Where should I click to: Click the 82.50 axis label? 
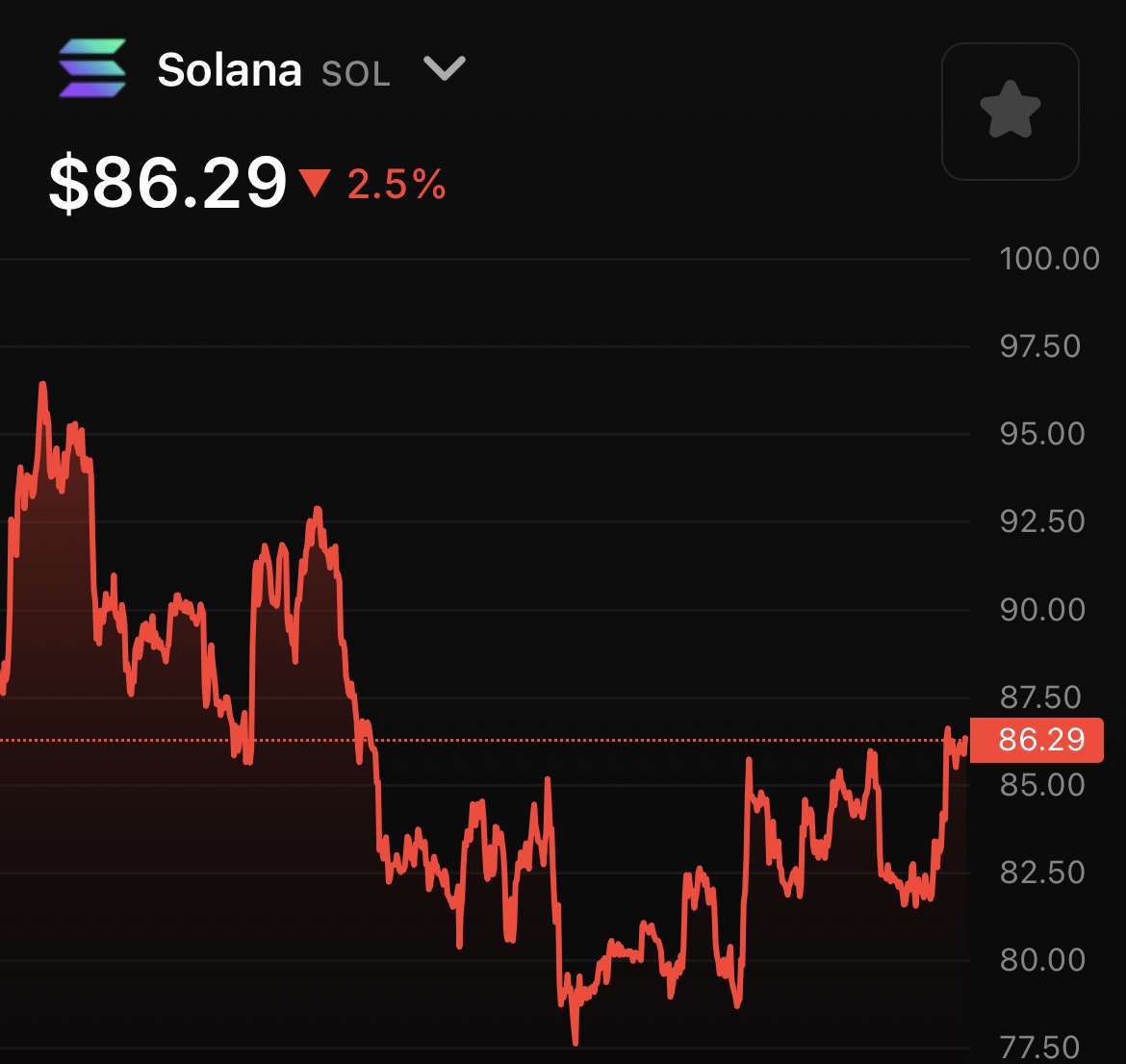tap(1042, 873)
